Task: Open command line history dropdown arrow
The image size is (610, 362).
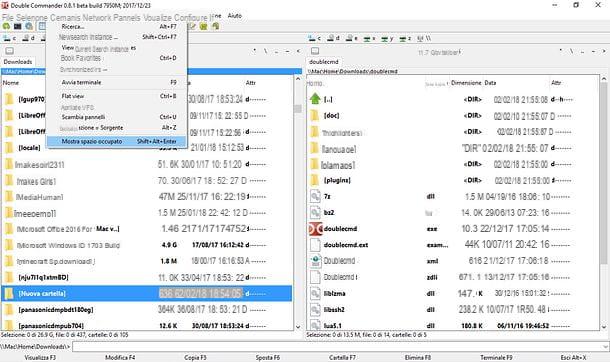Action: (605, 346)
